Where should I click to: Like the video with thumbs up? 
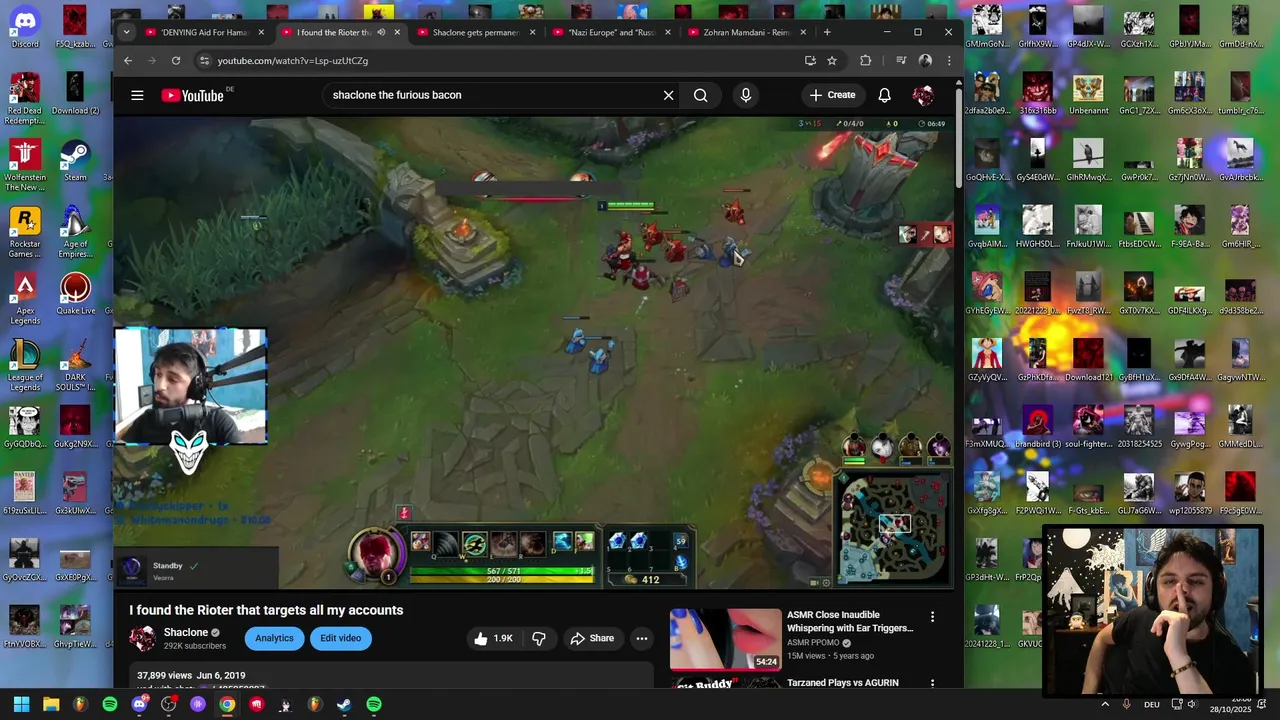pos(493,638)
